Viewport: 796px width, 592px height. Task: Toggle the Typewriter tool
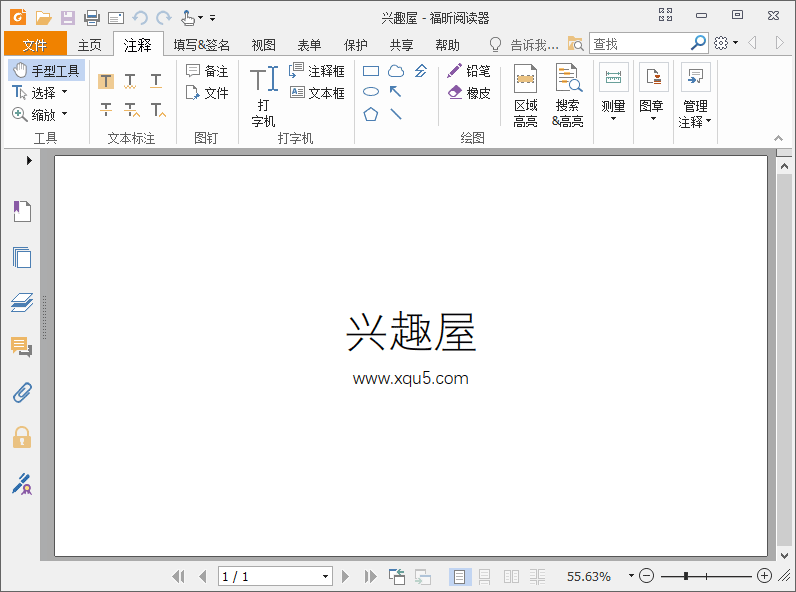click(264, 95)
